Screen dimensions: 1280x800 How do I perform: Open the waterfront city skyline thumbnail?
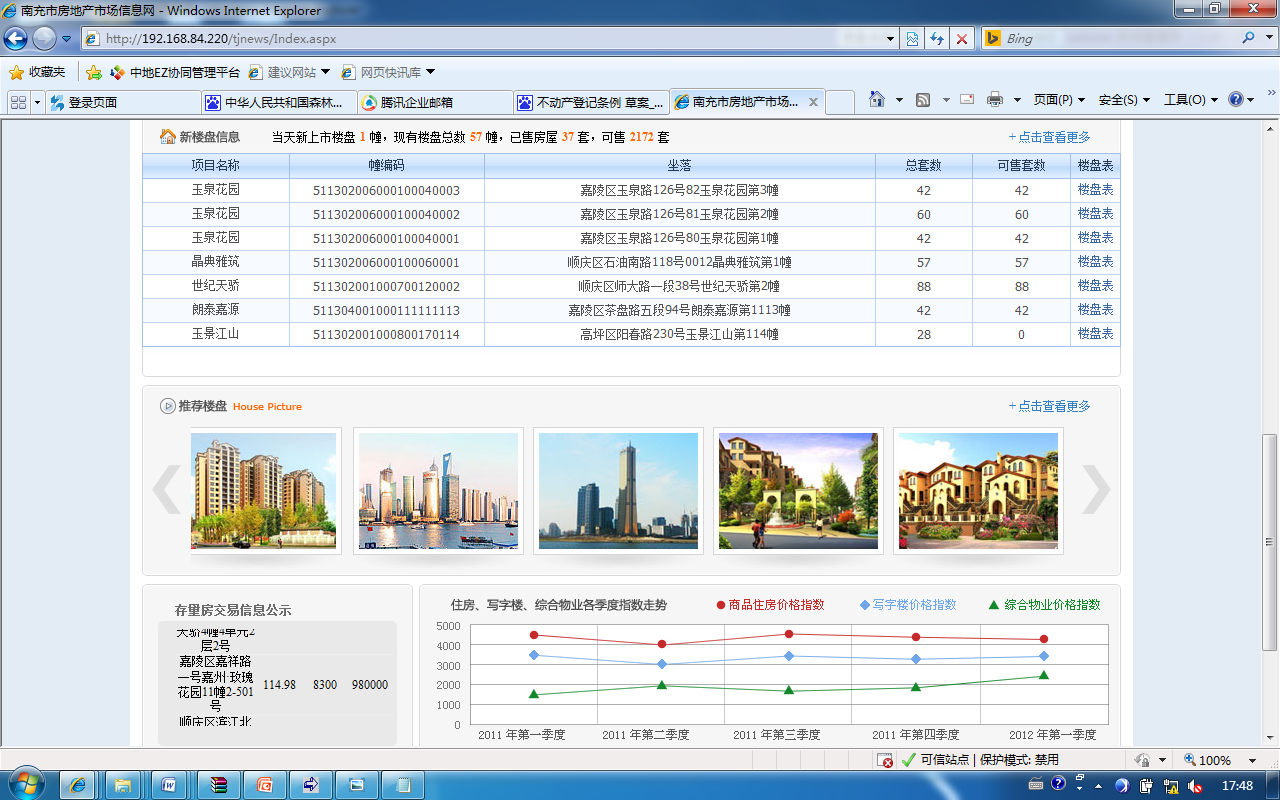point(438,491)
